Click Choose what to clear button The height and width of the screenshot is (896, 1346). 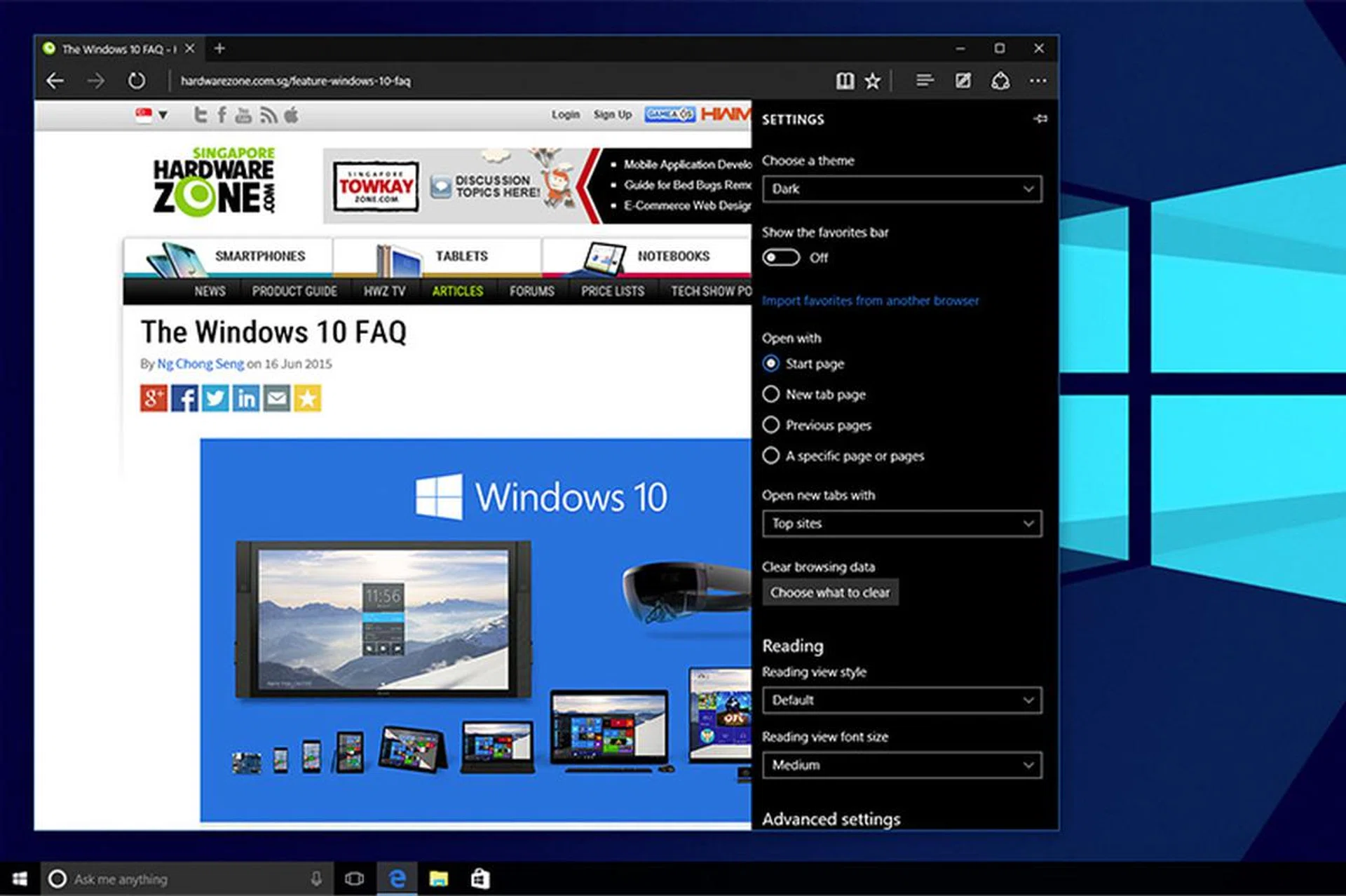pos(830,593)
